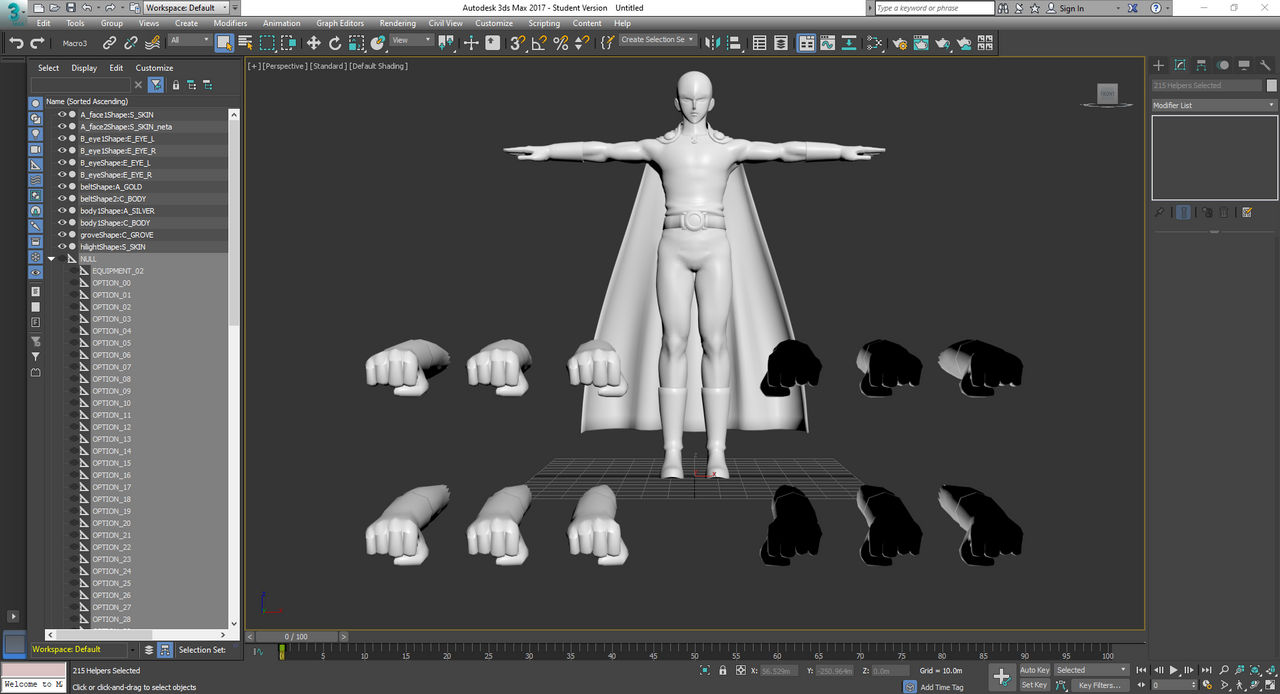Activate the Rotate tool
This screenshot has height=694, width=1280.
(335, 43)
